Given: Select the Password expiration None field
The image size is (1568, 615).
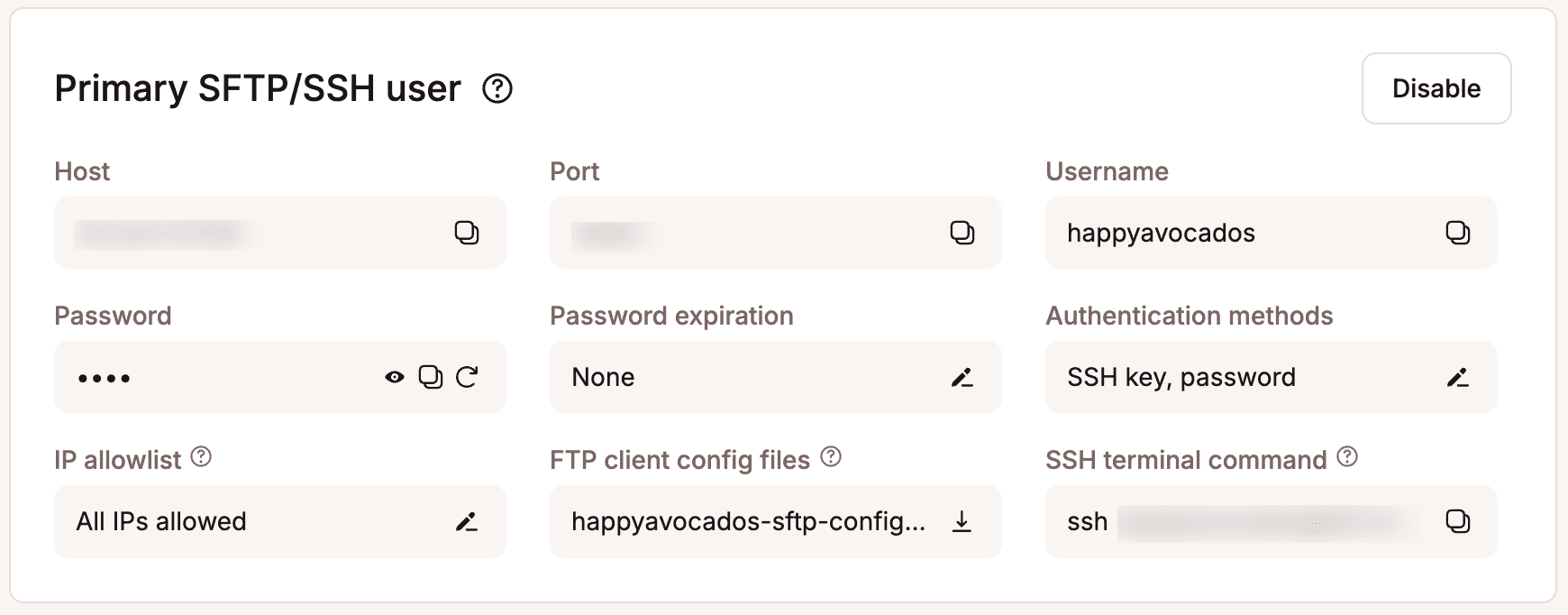Looking at the screenshot, I should point(721,377).
